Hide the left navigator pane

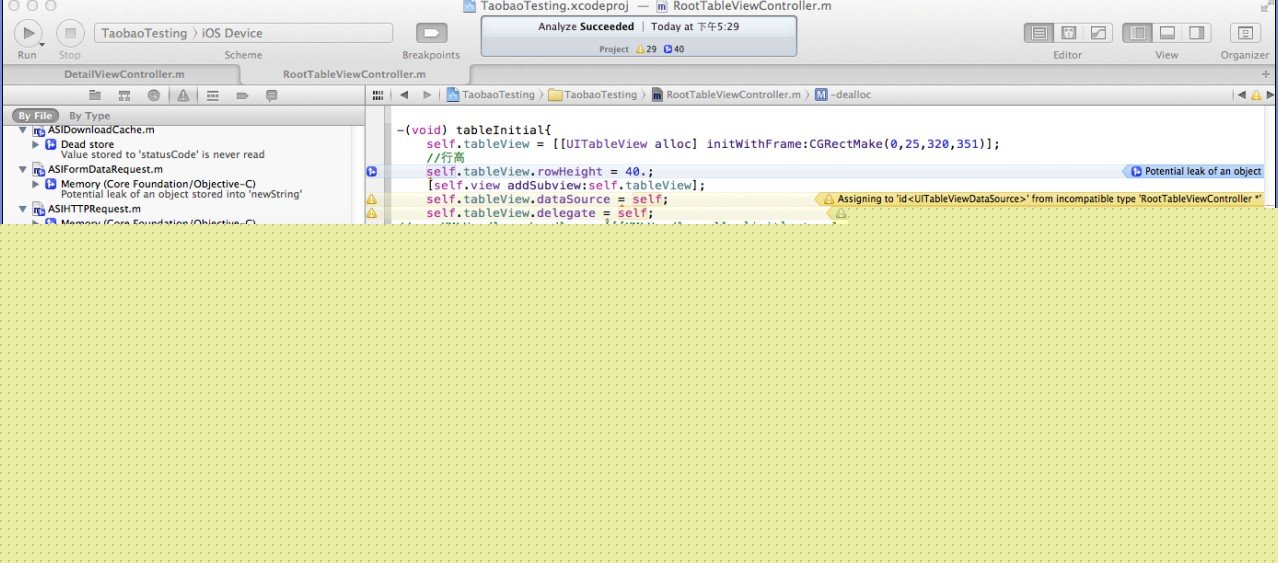(1137, 33)
